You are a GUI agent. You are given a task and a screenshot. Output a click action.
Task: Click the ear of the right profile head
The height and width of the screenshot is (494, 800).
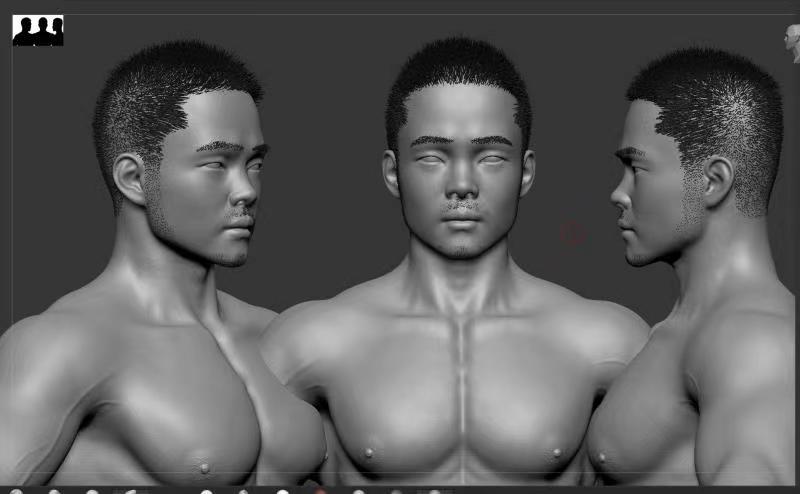(x=716, y=178)
